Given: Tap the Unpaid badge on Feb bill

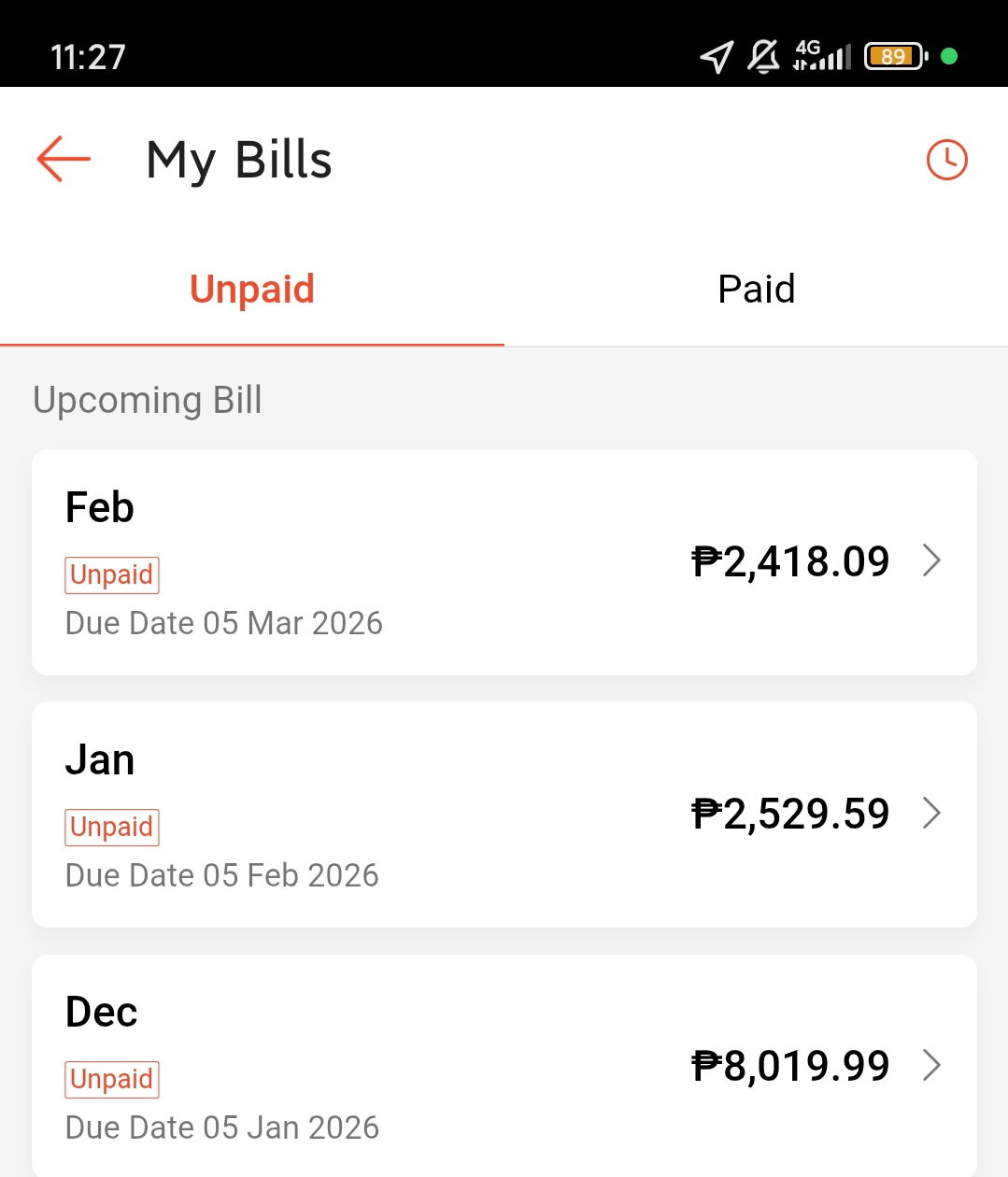Looking at the screenshot, I should pos(112,574).
